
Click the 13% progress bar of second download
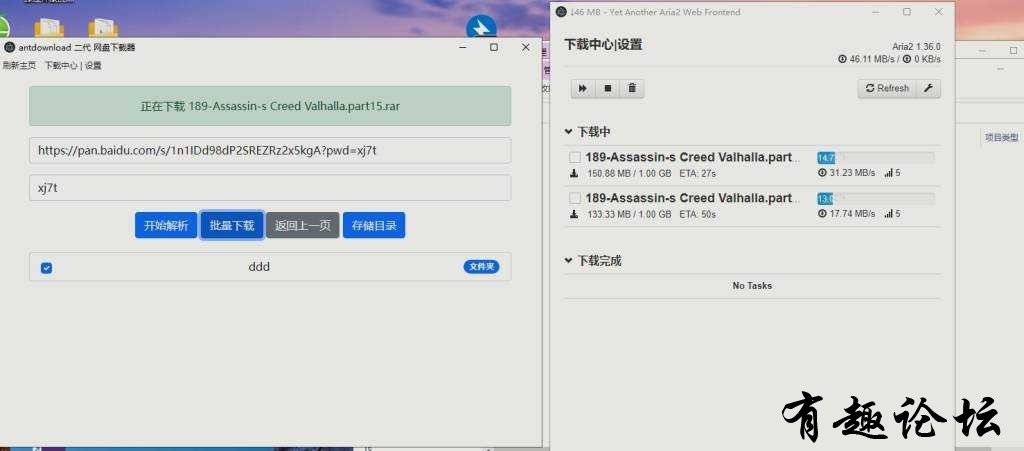pyautogui.click(x=875, y=198)
